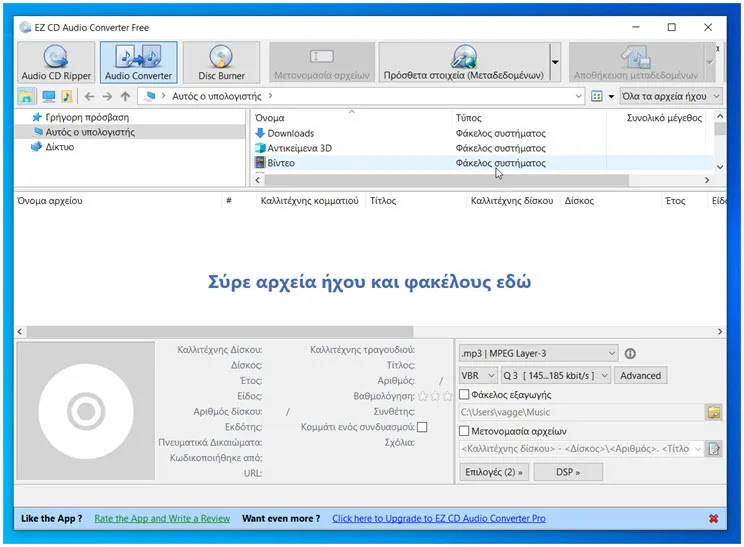The width and height of the screenshot is (744, 547).
Task: Click the output folder path field
Action: tap(582, 412)
